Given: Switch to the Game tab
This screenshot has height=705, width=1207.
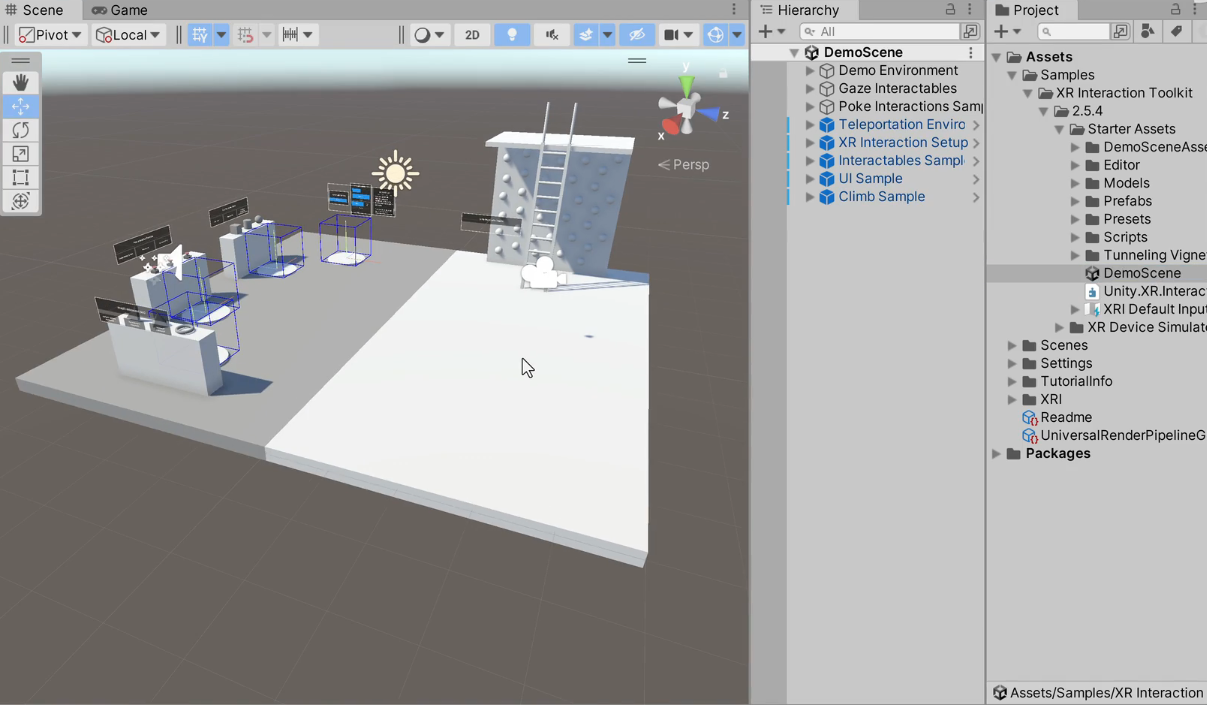Looking at the screenshot, I should pyautogui.click(x=120, y=10).
